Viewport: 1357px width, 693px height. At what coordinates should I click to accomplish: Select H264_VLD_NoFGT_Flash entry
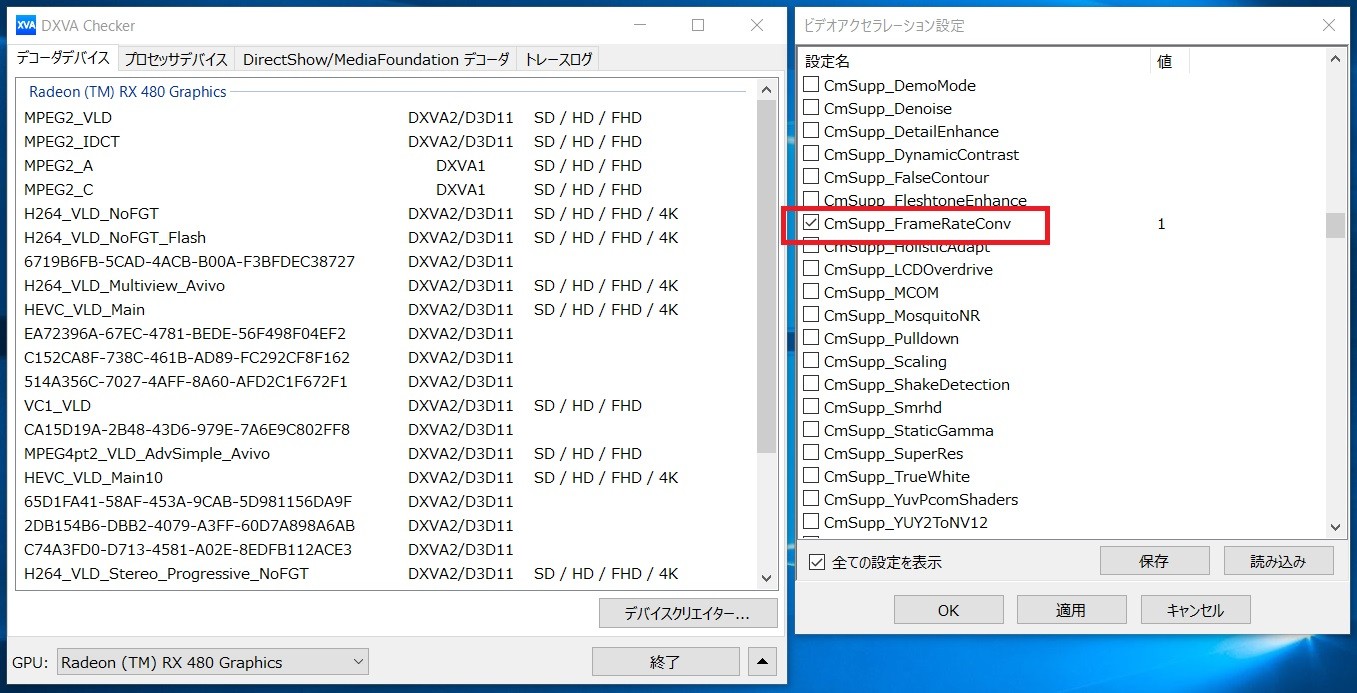tap(387, 237)
